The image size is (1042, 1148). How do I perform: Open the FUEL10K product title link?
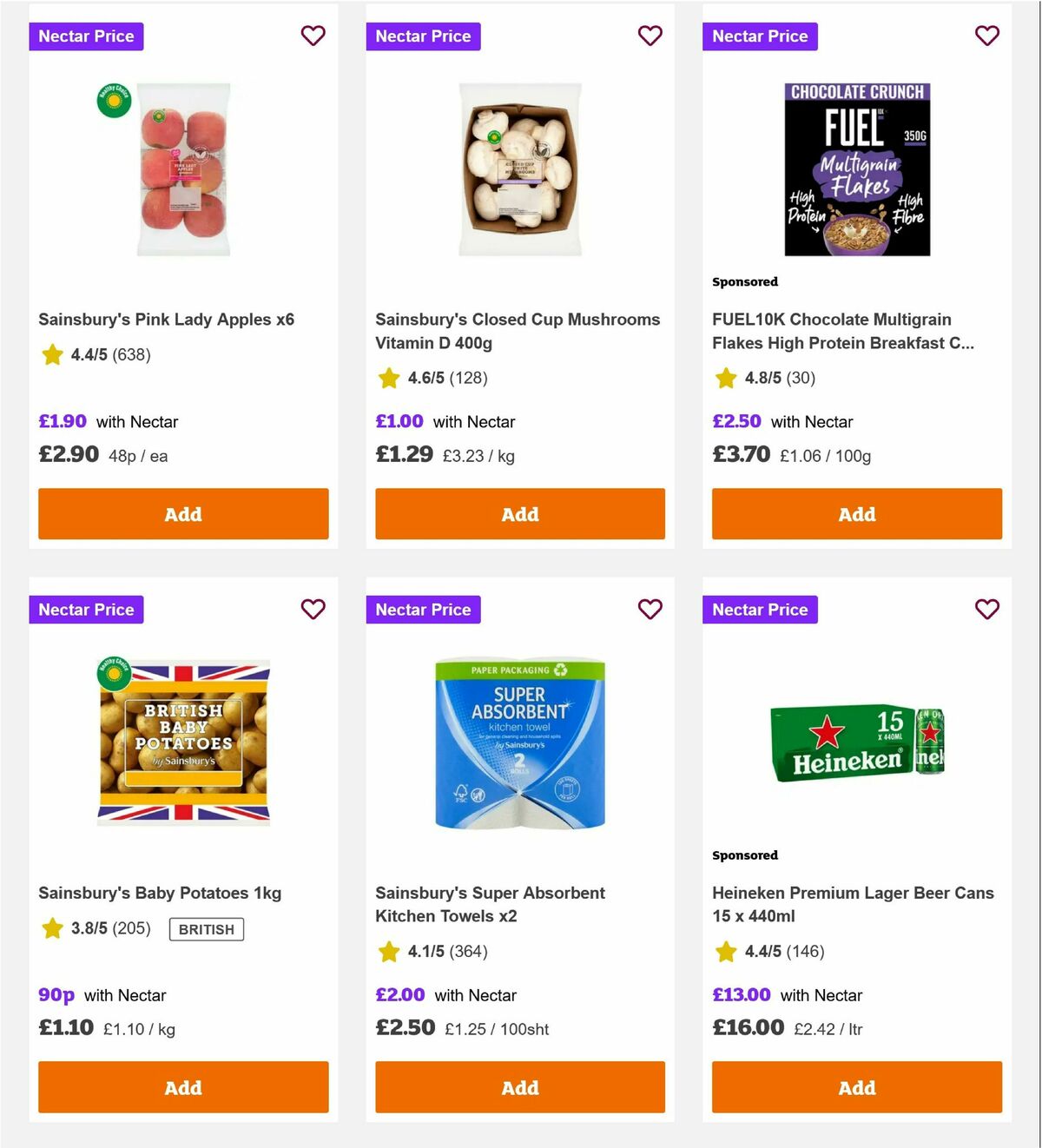(842, 331)
